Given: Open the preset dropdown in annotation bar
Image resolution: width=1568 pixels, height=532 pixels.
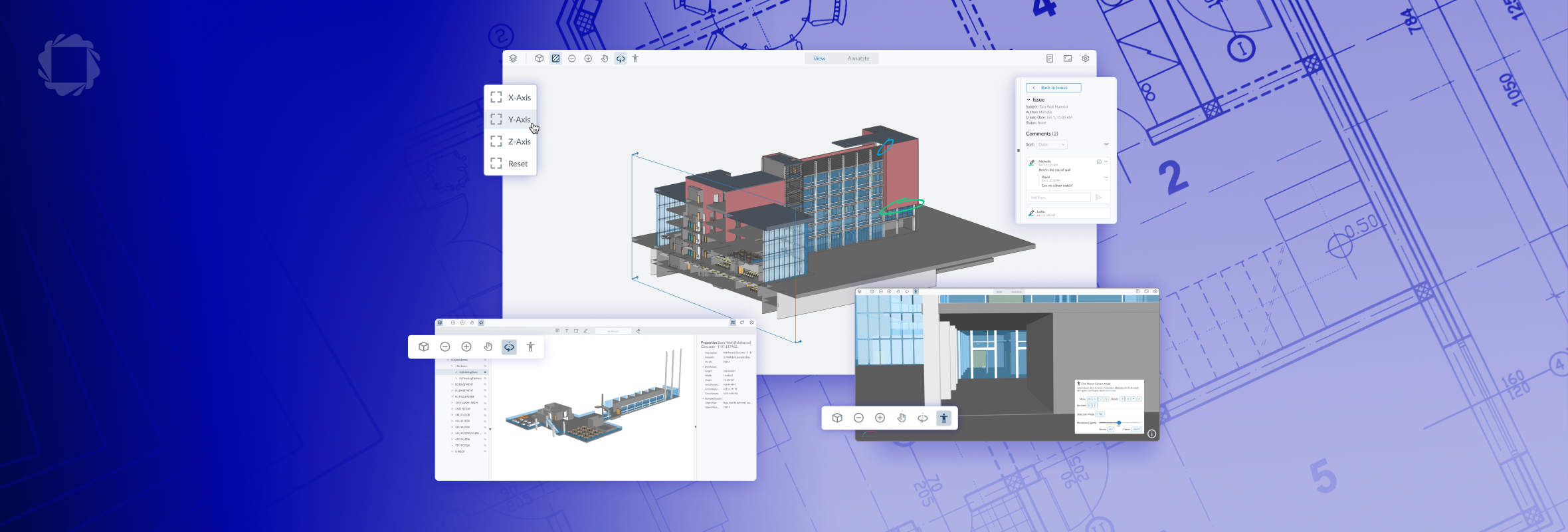Looking at the screenshot, I should pos(613,331).
